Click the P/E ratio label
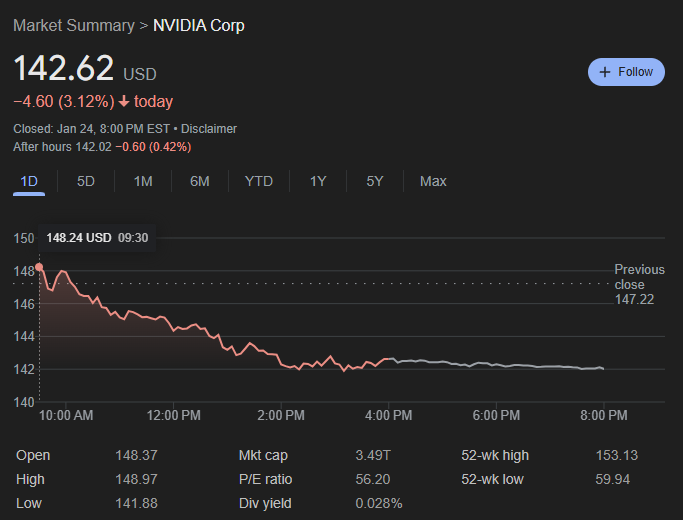The height and width of the screenshot is (520, 683). click(265, 479)
